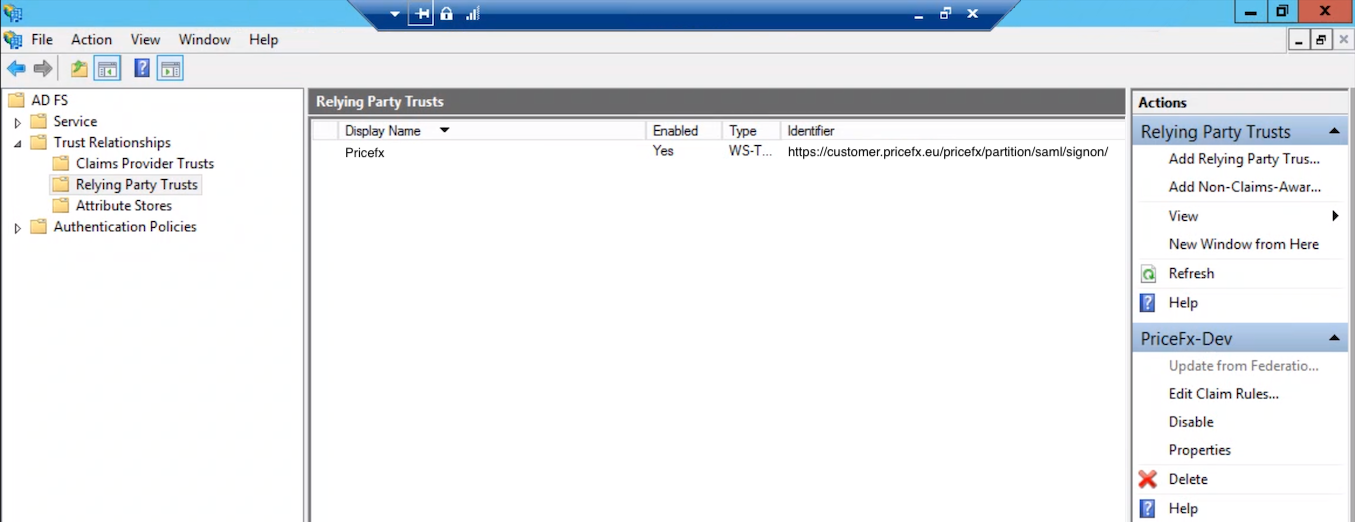Expand the Authentication Policies node

pos(17,228)
